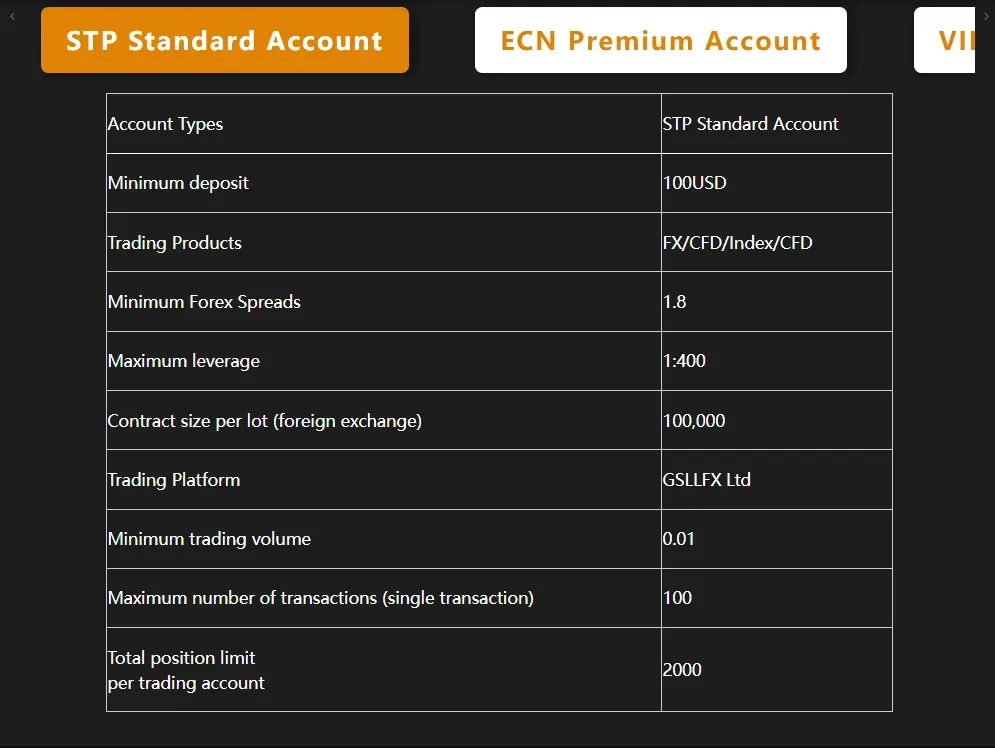The height and width of the screenshot is (748, 995).
Task: Select the Minimum deposit cell
Action: 178,183
